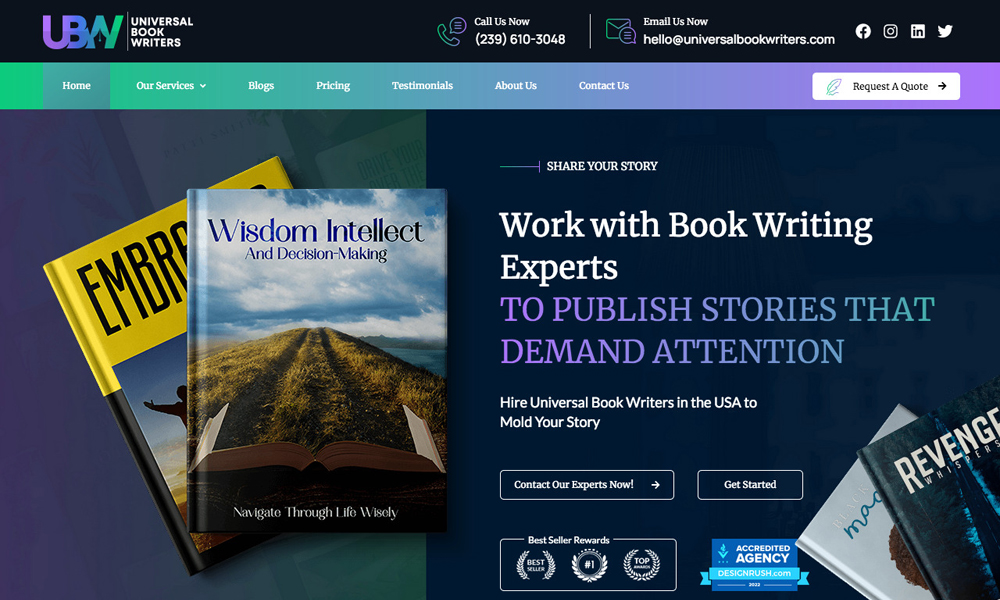1000x600 pixels.
Task: Open the Pricing menu item
Action: point(333,86)
